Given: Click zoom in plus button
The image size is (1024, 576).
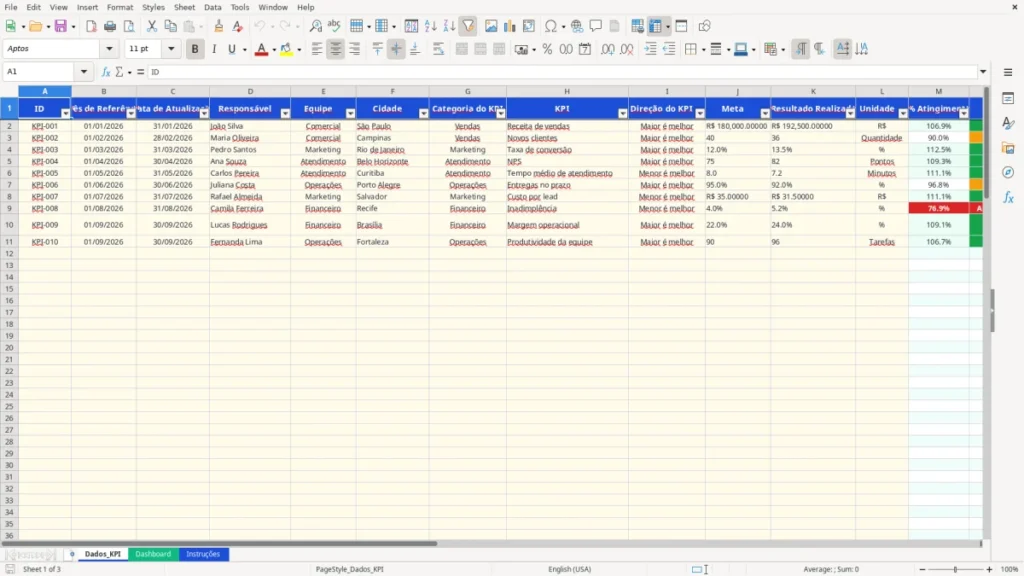Looking at the screenshot, I should click(989, 569).
